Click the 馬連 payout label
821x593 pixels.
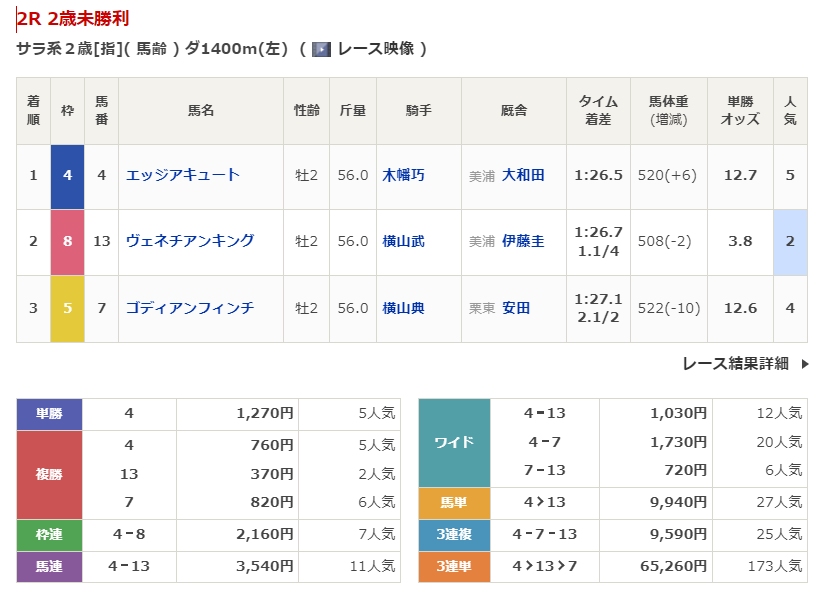(49, 567)
